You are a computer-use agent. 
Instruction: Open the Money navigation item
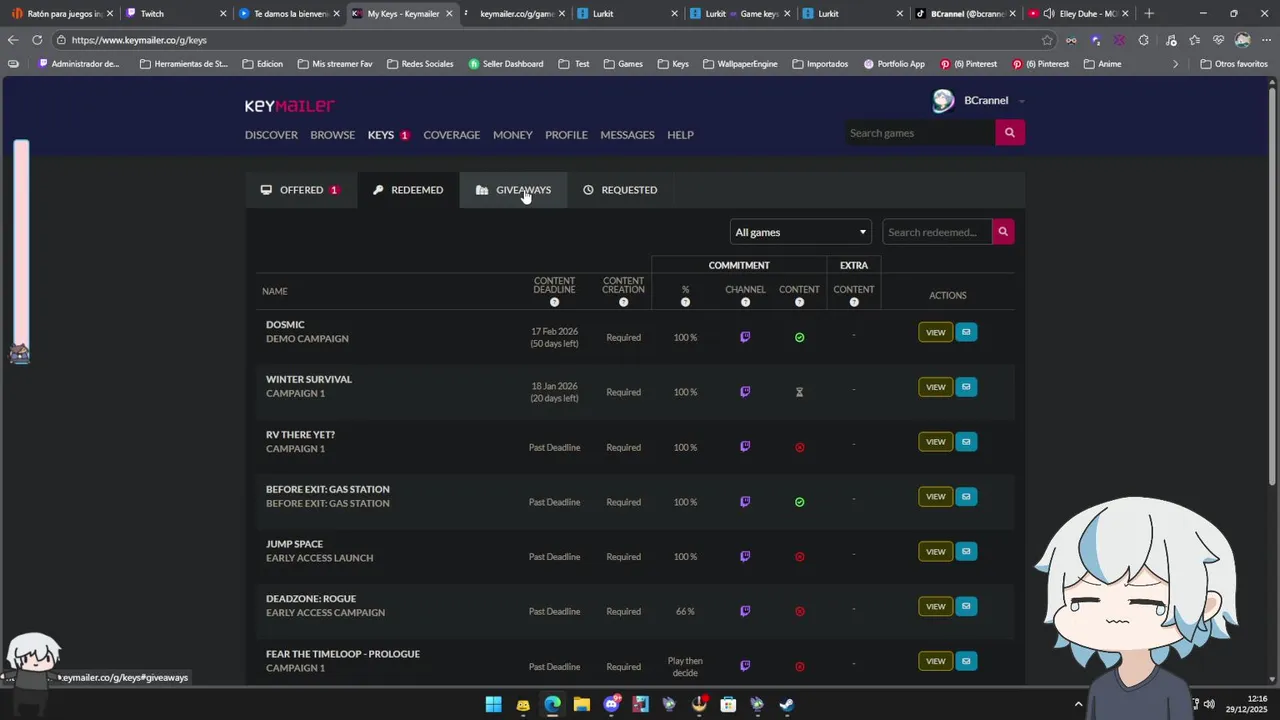[512, 135]
